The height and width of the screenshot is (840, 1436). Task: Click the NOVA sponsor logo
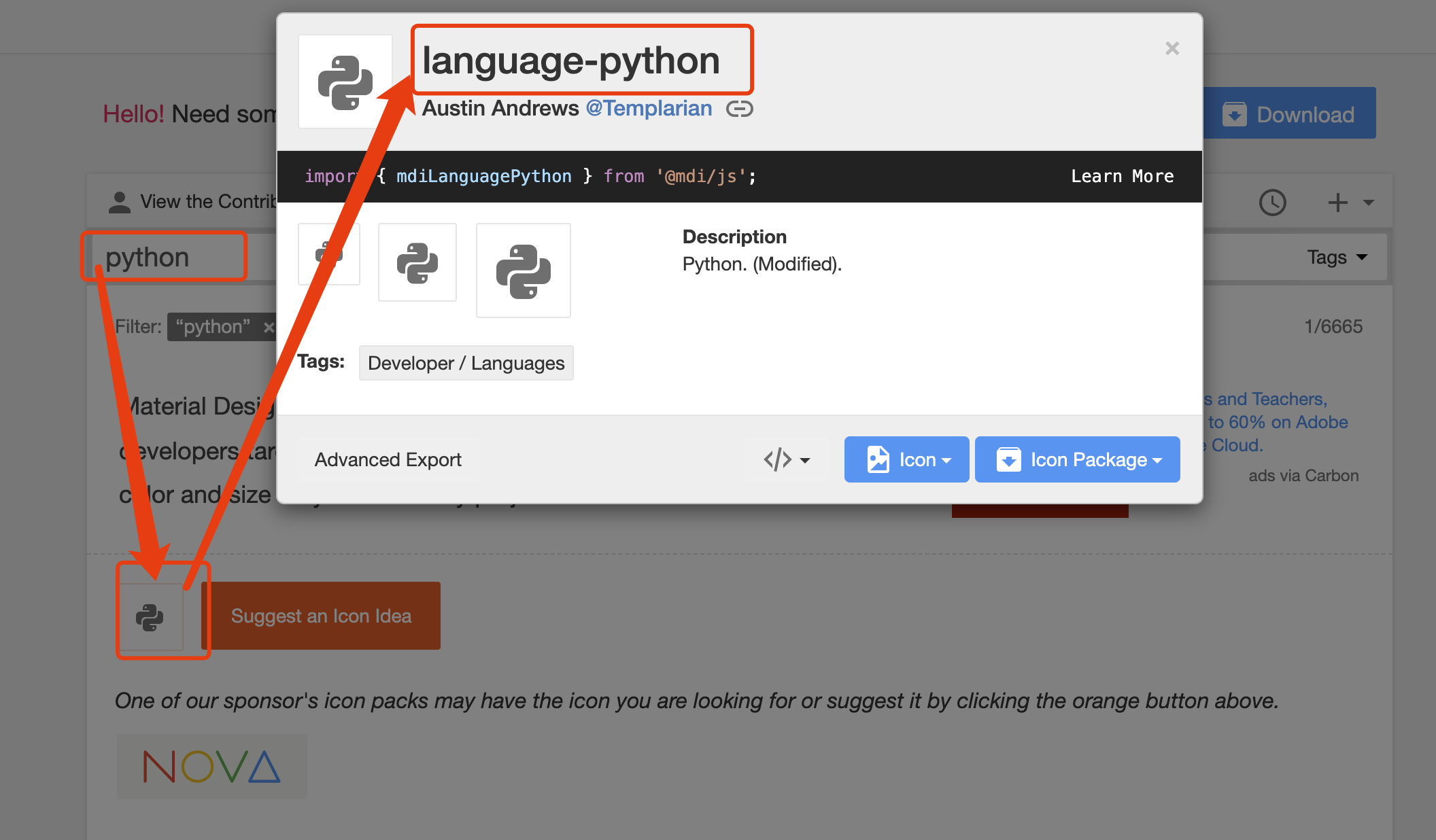[211, 767]
